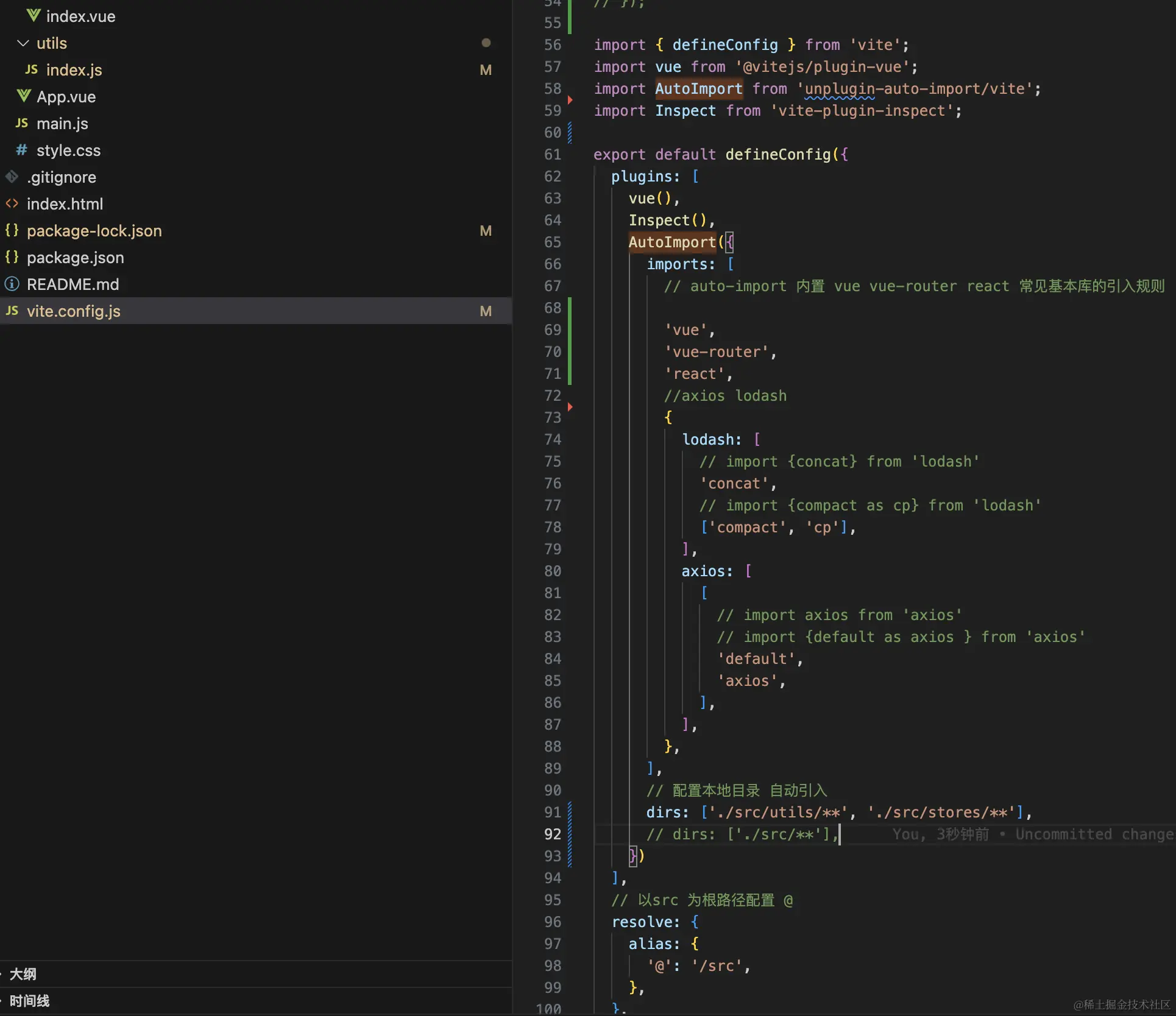Click the braces icon beside package-lock.json
Screen dimensions: 1176x1016
(12, 230)
